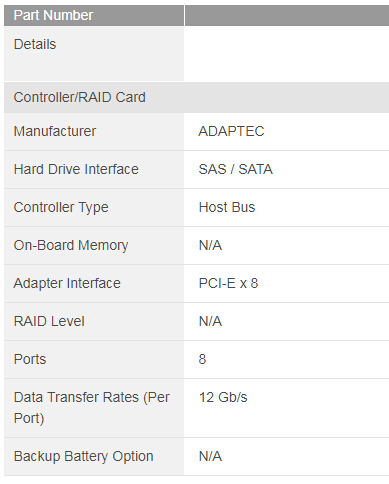389x484 pixels.
Task: Click the Host Bus value
Action: pos(227,207)
